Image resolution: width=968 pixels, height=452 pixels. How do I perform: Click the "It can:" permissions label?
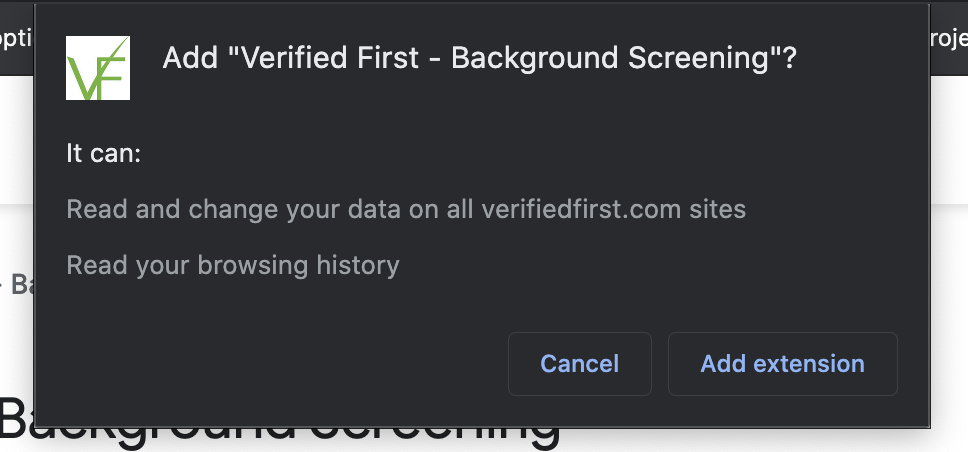coord(104,153)
